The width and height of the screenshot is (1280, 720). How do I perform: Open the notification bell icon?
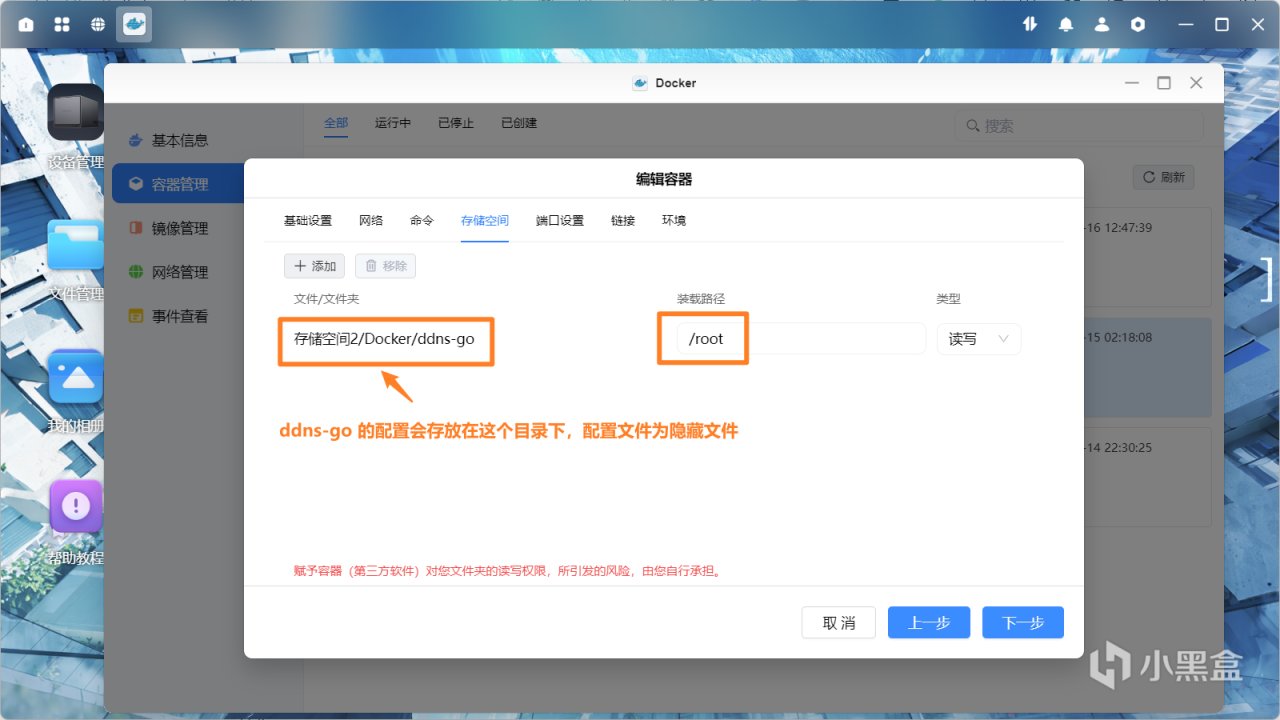(x=1066, y=24)
